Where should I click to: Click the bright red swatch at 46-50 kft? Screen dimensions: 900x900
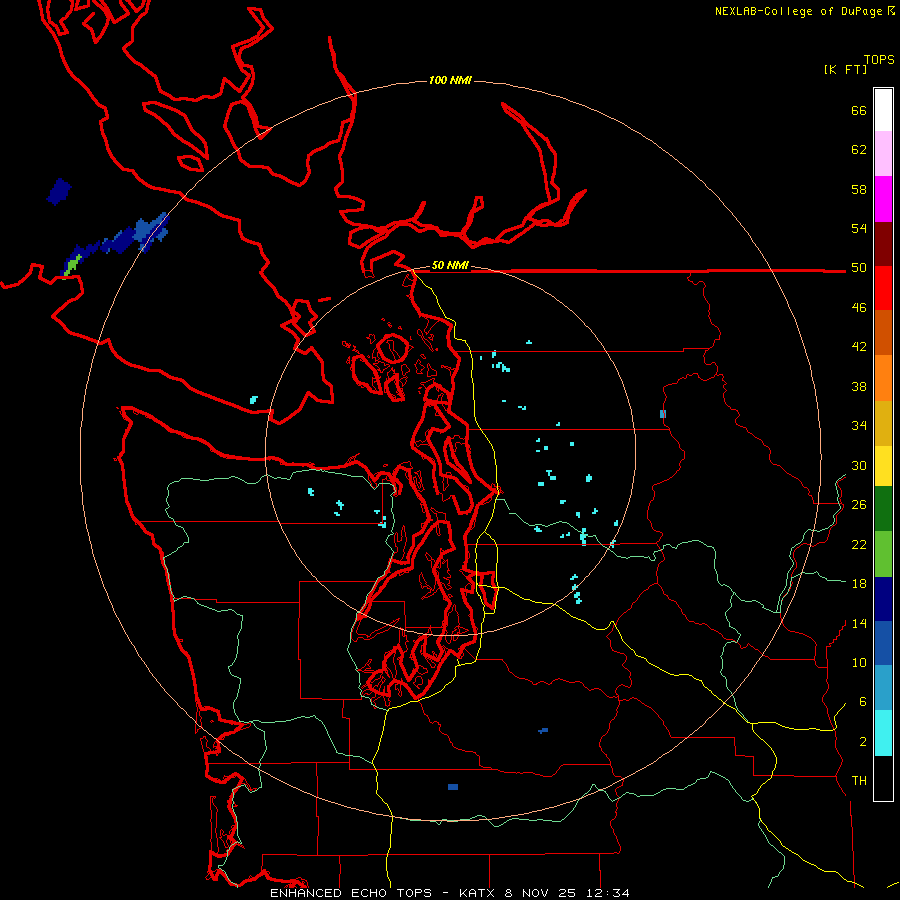click(x=883, y=288)
